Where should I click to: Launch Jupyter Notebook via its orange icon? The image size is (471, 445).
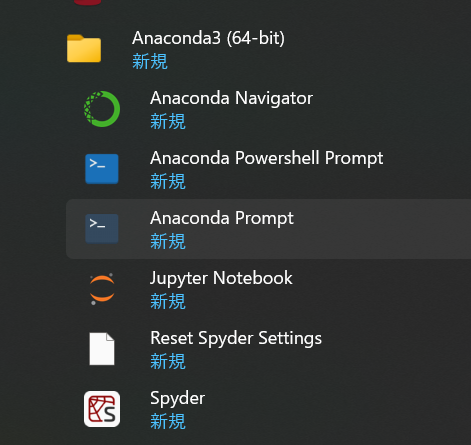pos(102,289)
